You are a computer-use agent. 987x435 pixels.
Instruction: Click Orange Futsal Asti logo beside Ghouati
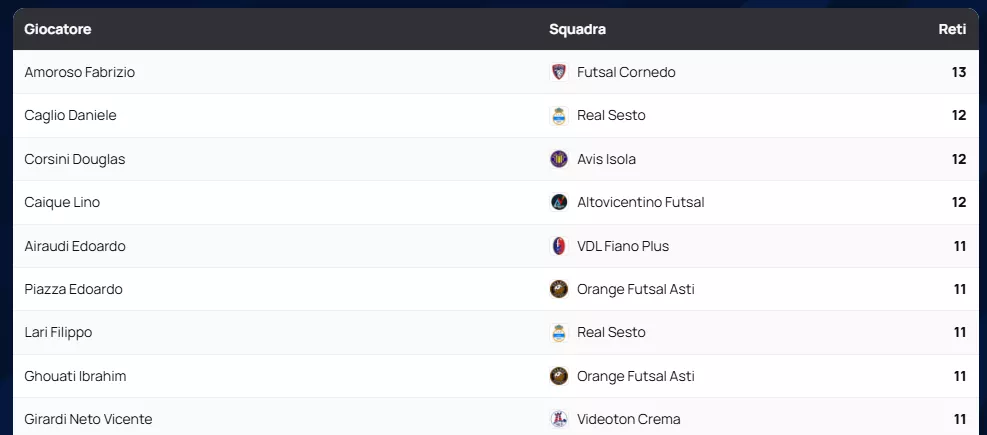click(559, 376)
